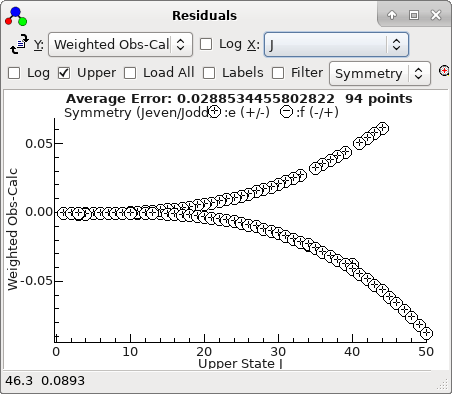452x394 pixels.
Task: Click the red target icon beside Symmetry
Action: (x=445, y=71)
